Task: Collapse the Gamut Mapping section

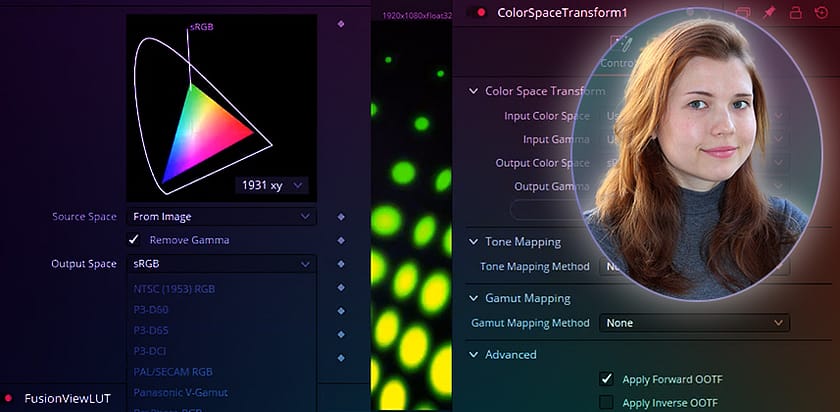Action: pos(473,298)
